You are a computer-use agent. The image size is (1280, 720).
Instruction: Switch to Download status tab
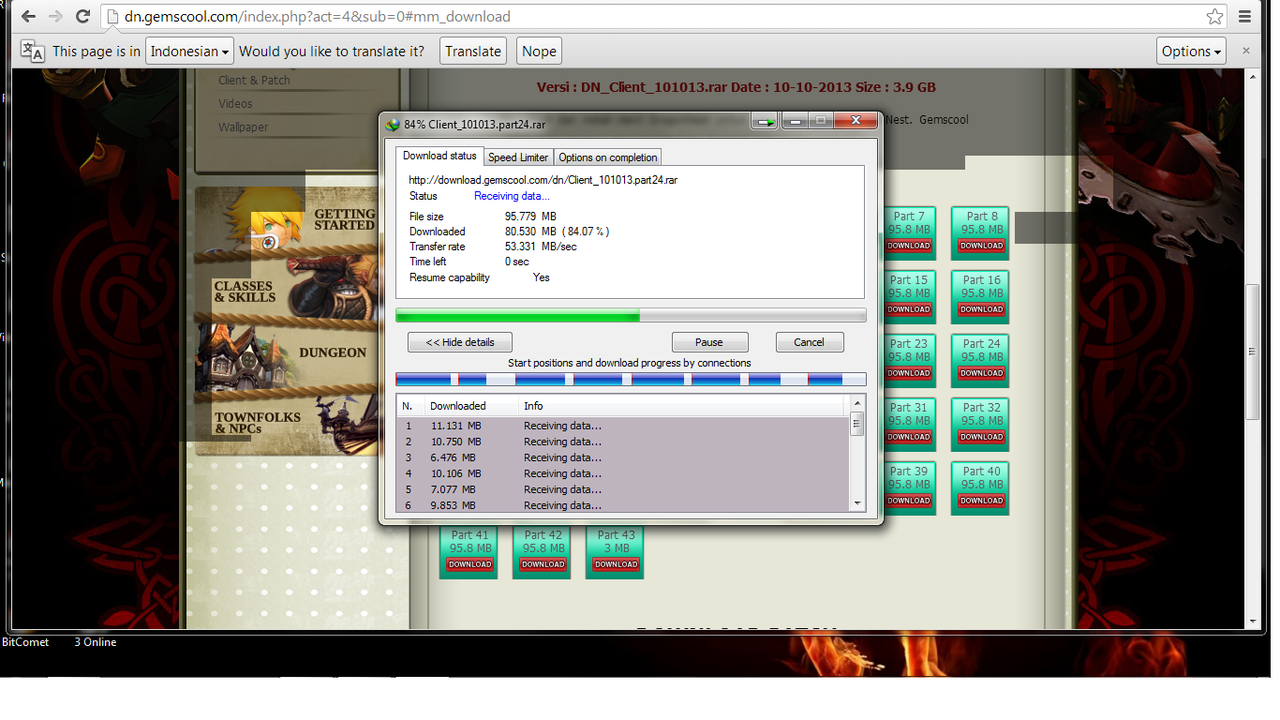440,156
